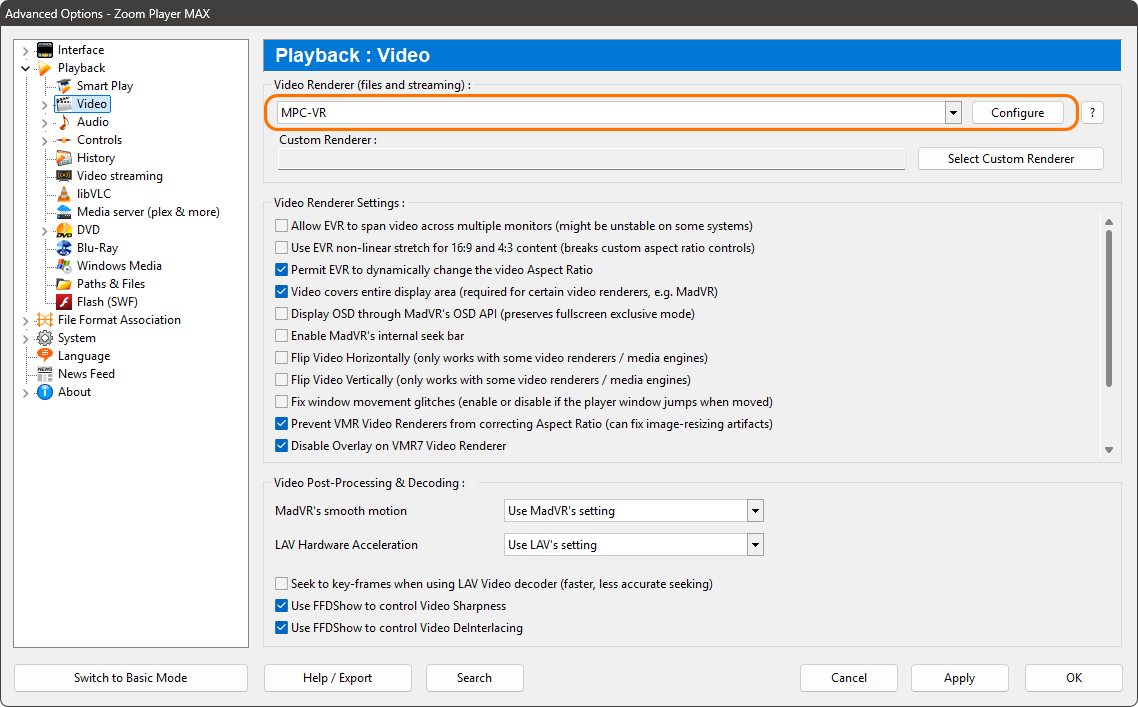This screenshot has height=707, width=1138.
Task: Click Configure renderer button
Action: (1018, 113)
